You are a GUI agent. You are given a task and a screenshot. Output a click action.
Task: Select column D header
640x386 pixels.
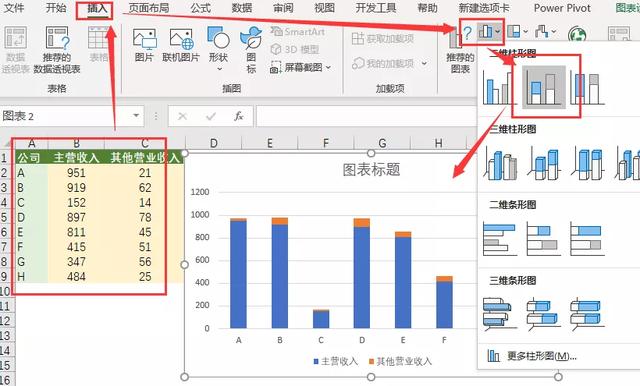(213, 143)
